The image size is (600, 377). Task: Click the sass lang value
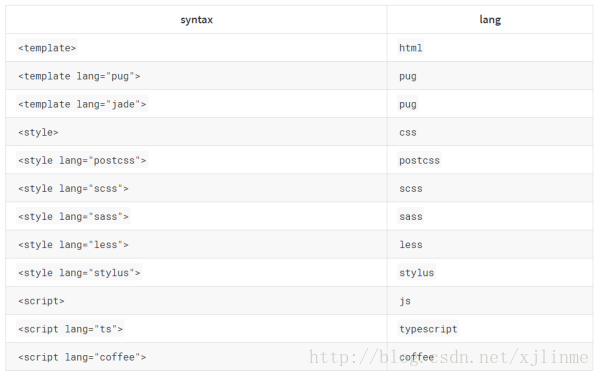pyautogui.click(x=411, y=217)
